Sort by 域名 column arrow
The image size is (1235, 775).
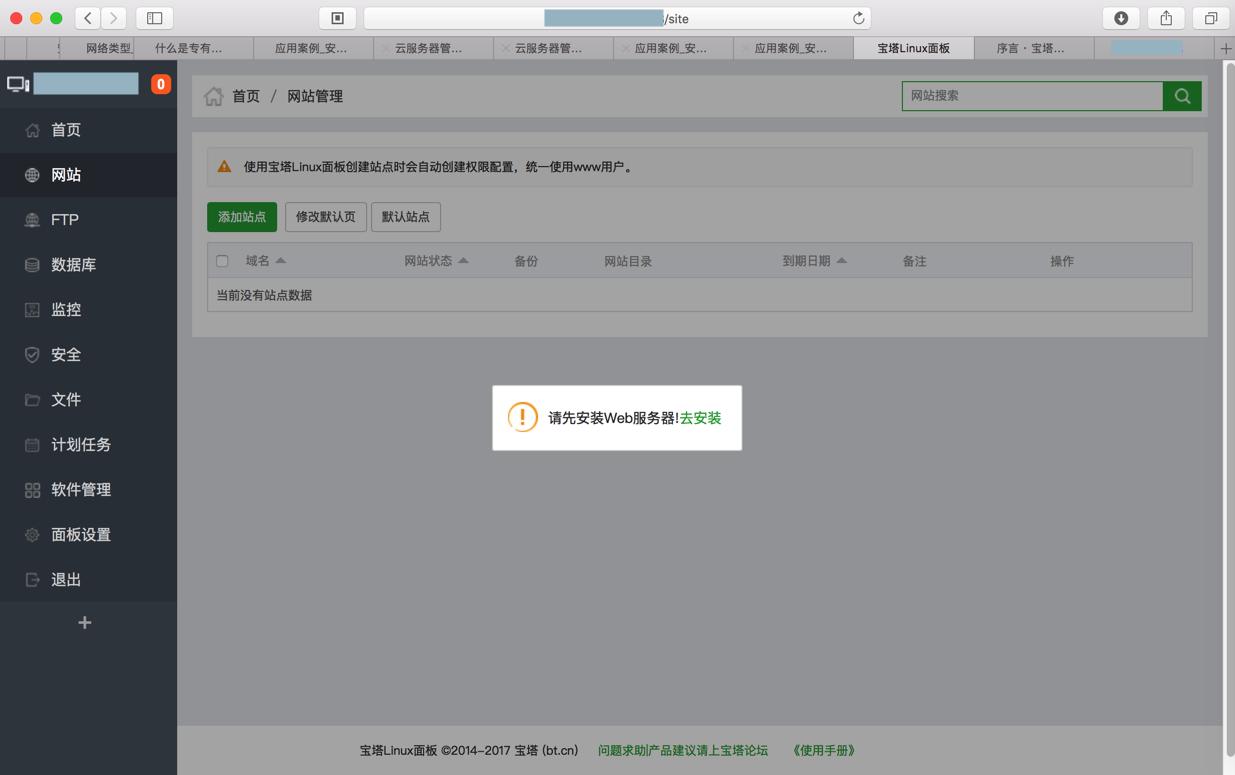point(281,261)
